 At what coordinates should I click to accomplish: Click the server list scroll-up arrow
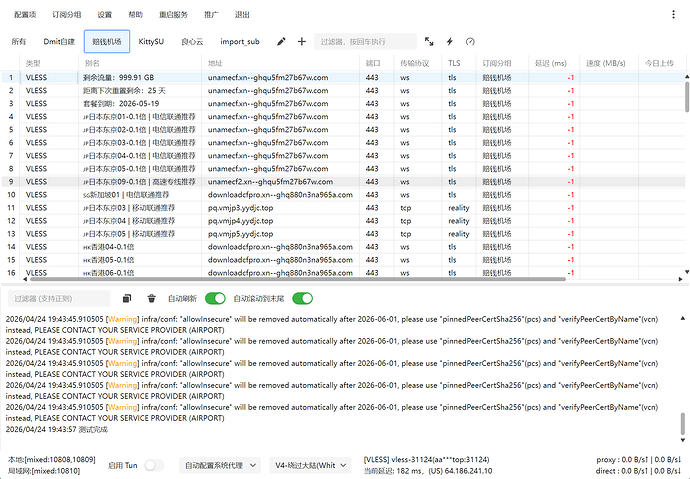pos(686,77)
